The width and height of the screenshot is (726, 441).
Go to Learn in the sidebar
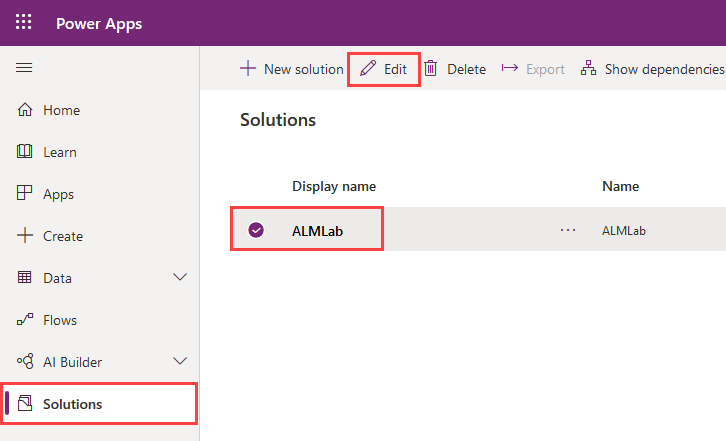(x=60, y=152)
